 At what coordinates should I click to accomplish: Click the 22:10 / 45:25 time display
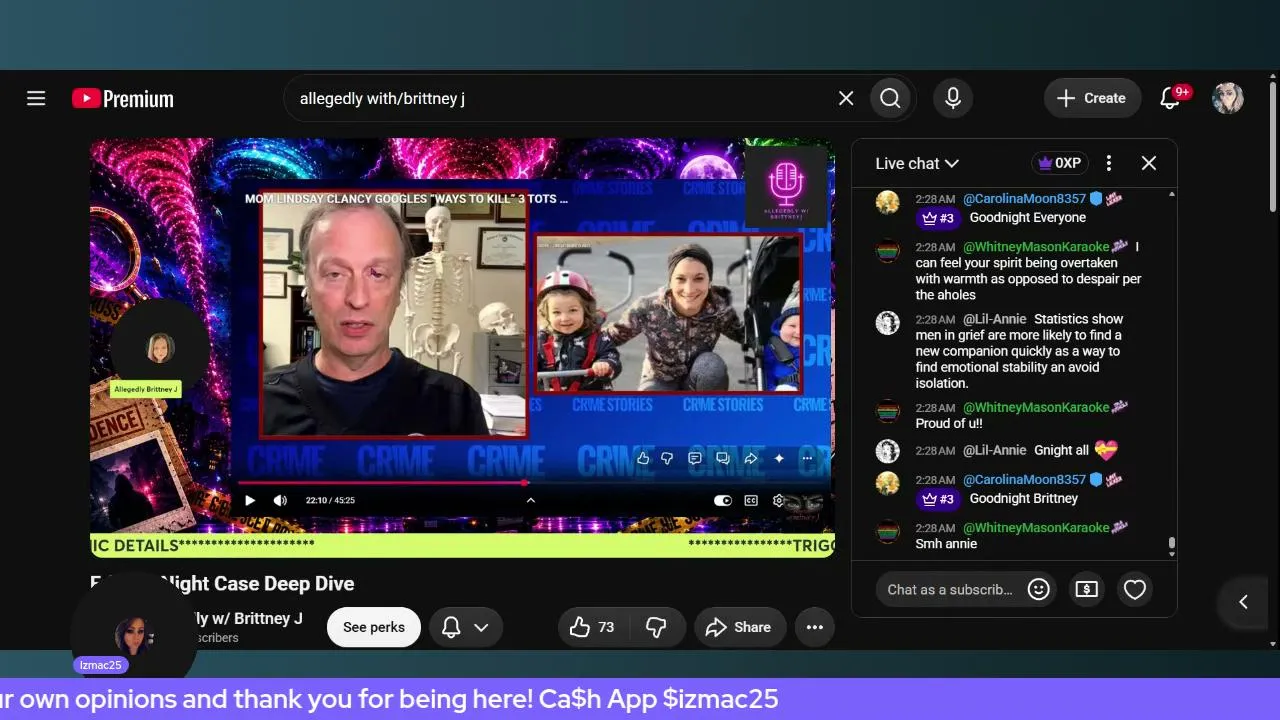coord(330,500)
